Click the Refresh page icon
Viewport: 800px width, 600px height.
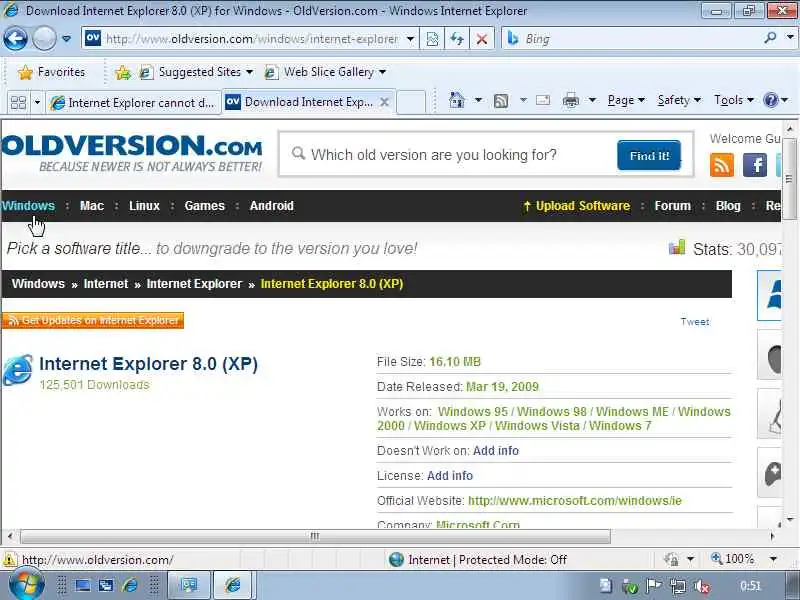(457, 39)
